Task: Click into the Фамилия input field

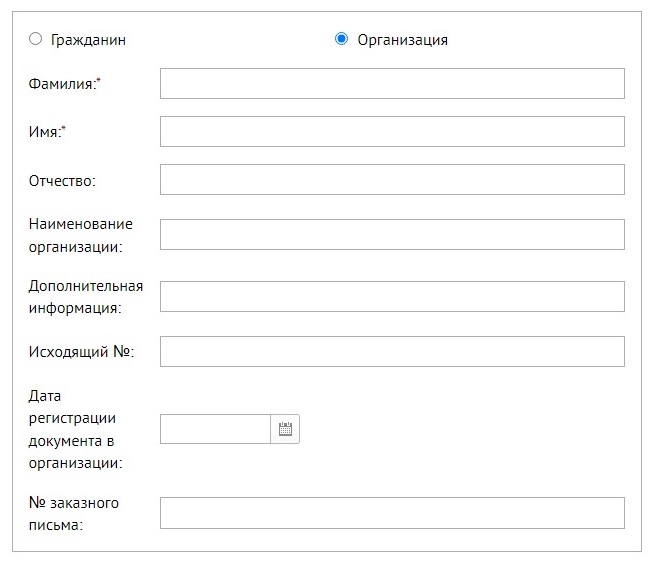Action: (392, 84)
